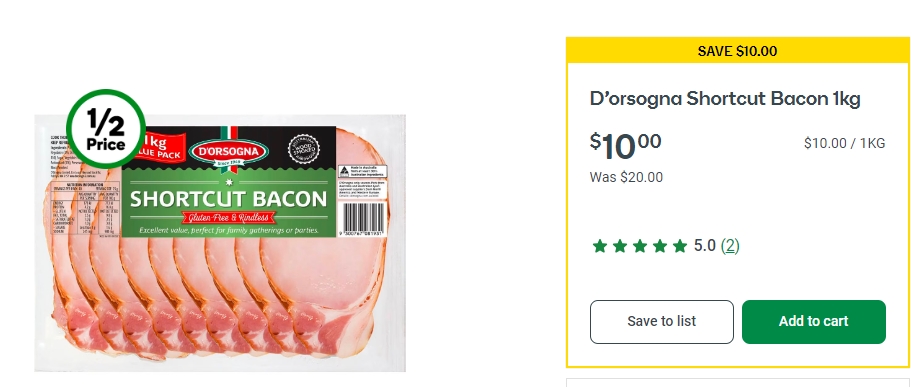Click the $10.00 price
The height and width of the screenshot is (387, 917).
click(625, 146)
